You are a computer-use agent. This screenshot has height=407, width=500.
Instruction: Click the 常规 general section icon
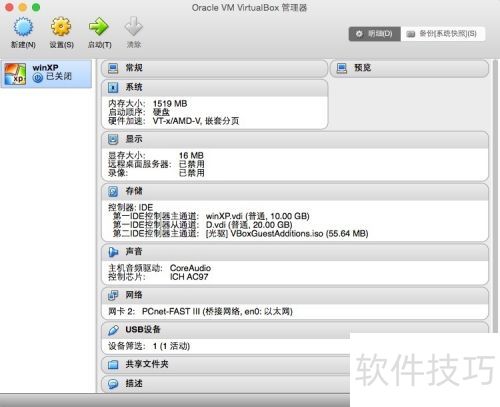(113, 68)
